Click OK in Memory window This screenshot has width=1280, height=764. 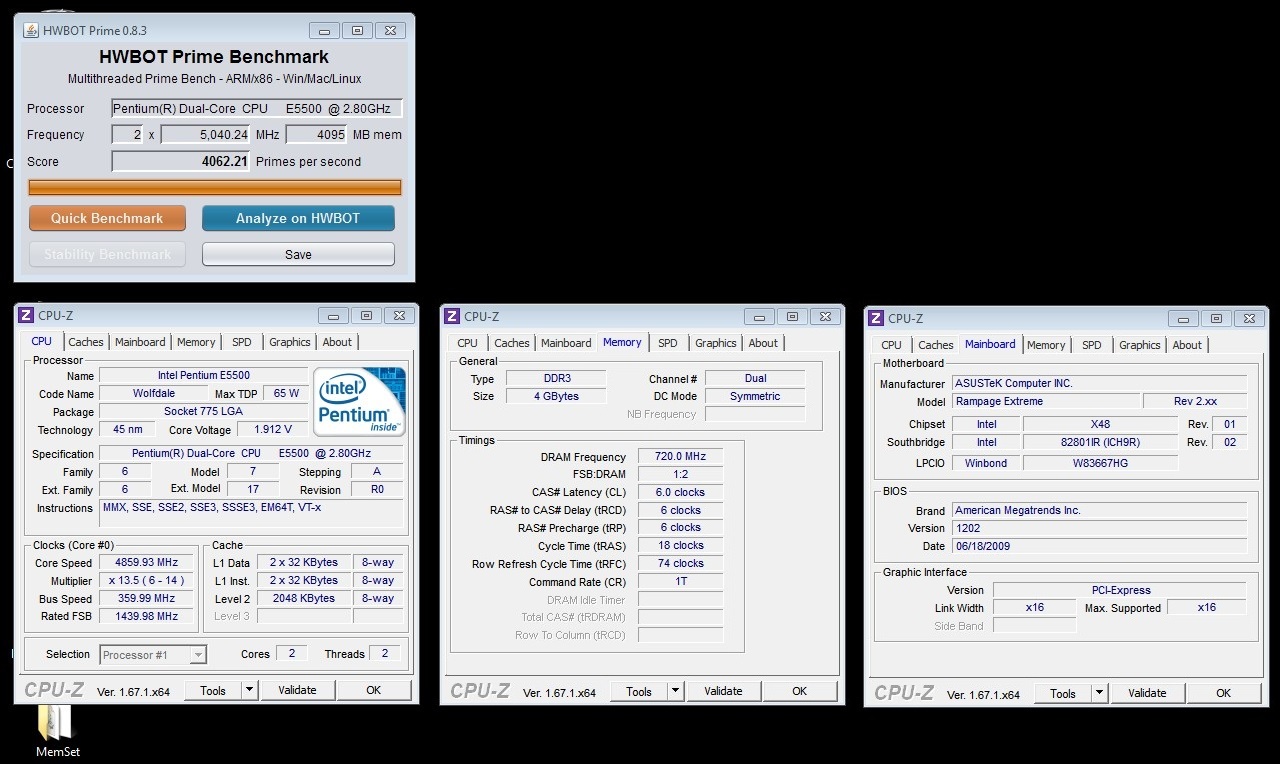[799, 691]
